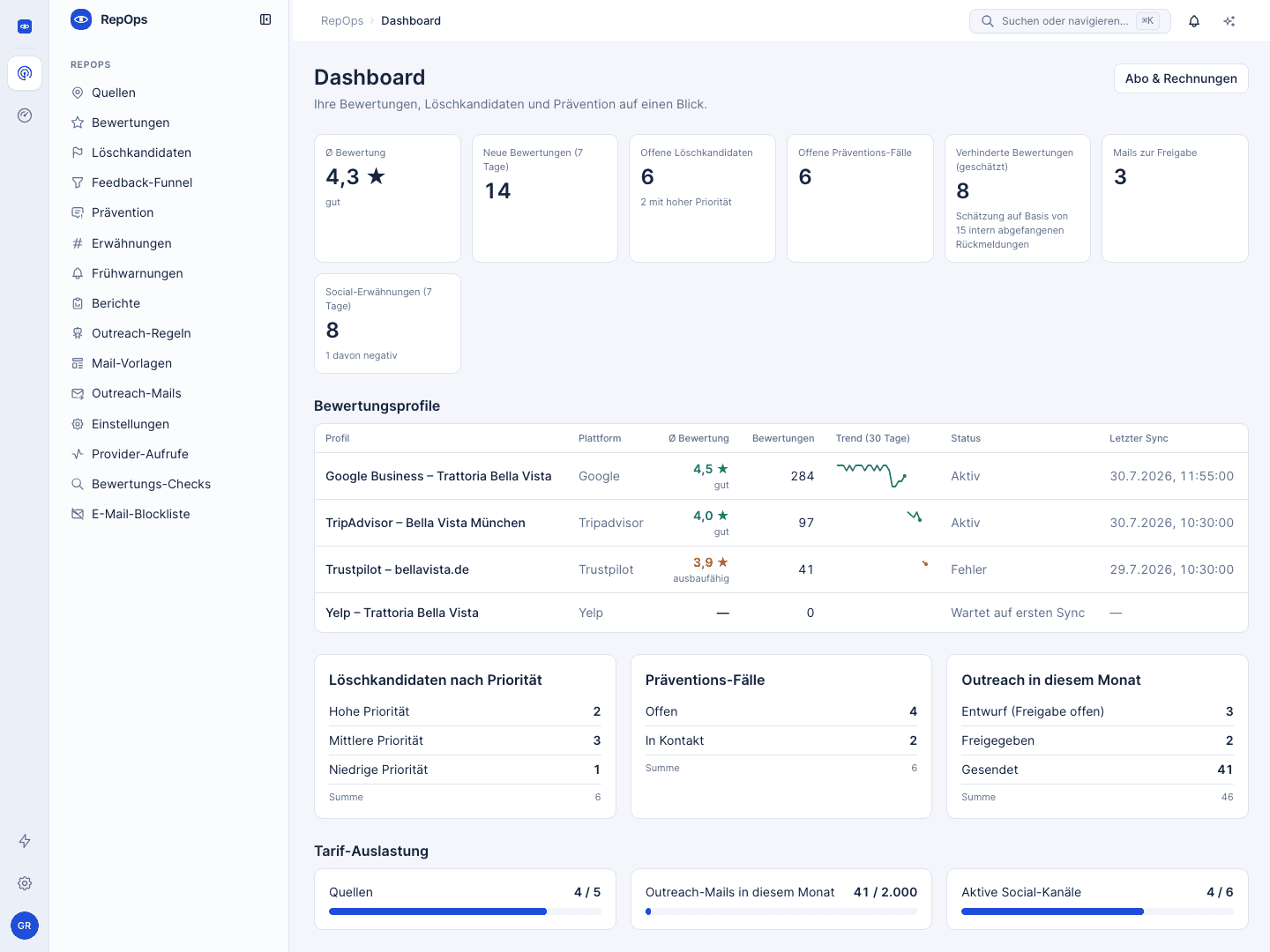This screenshot has width=1270, height=952.
Task: Click the RepOps eye logo in the sidebar
Action: [81, 19]
